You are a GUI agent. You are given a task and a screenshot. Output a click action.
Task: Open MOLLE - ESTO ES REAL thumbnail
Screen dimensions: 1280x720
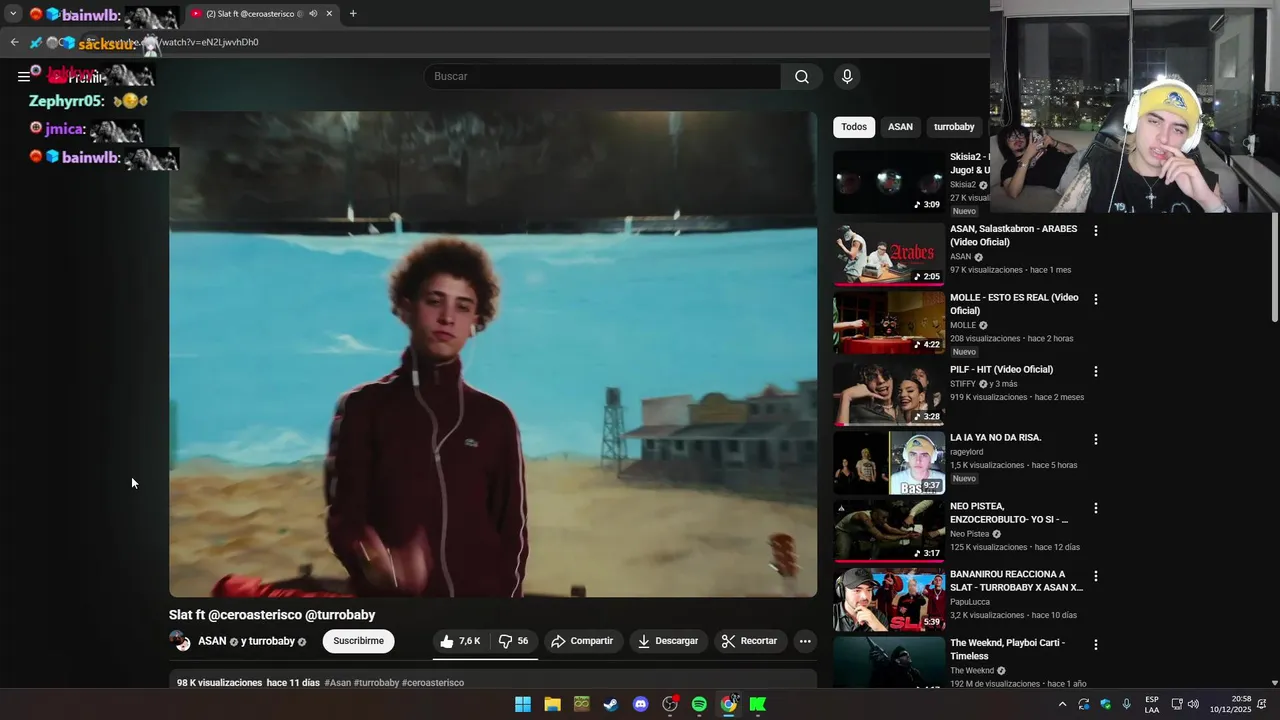pos(888,322)
